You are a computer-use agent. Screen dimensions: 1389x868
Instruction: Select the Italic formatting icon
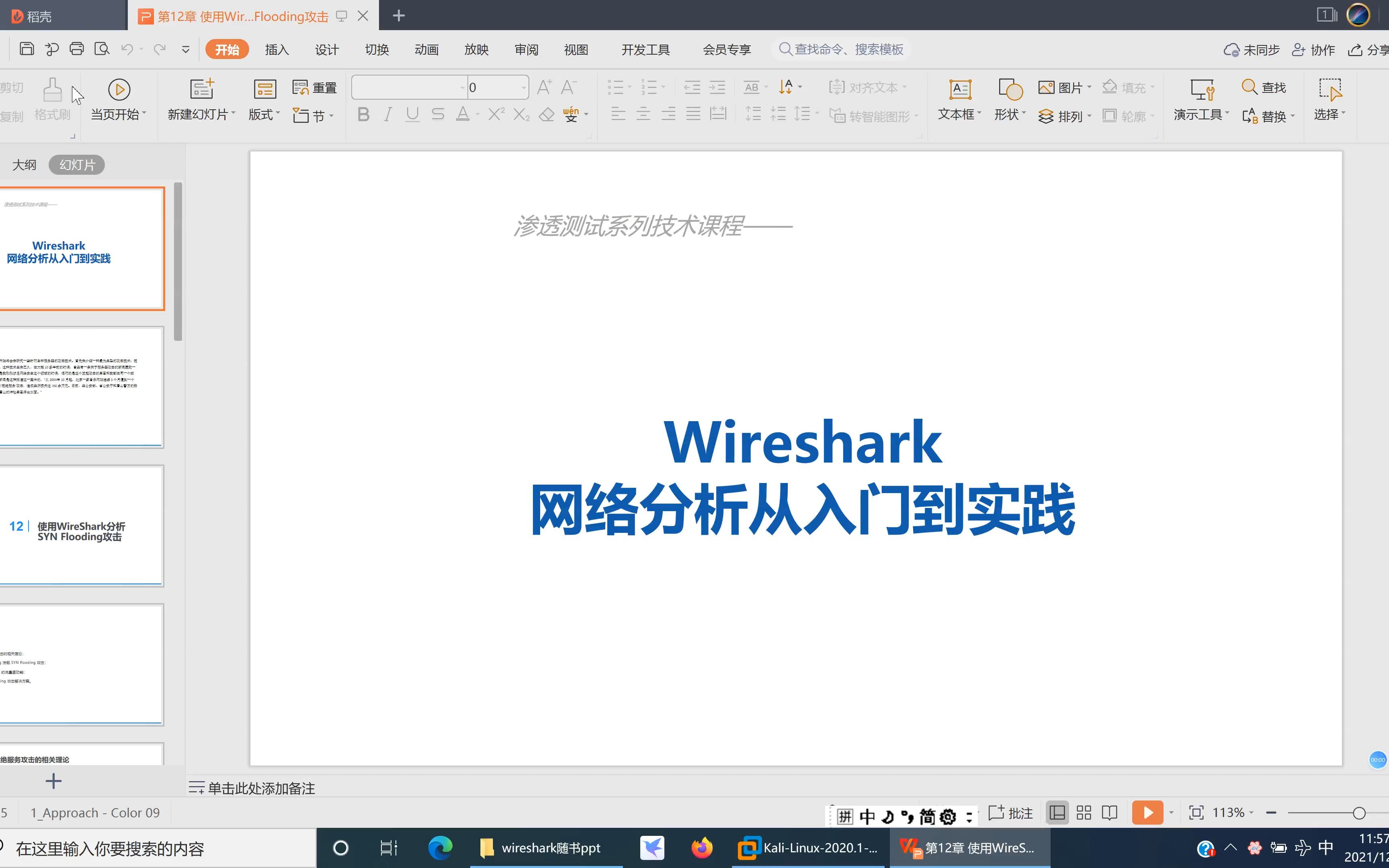(x=387, y=114)
